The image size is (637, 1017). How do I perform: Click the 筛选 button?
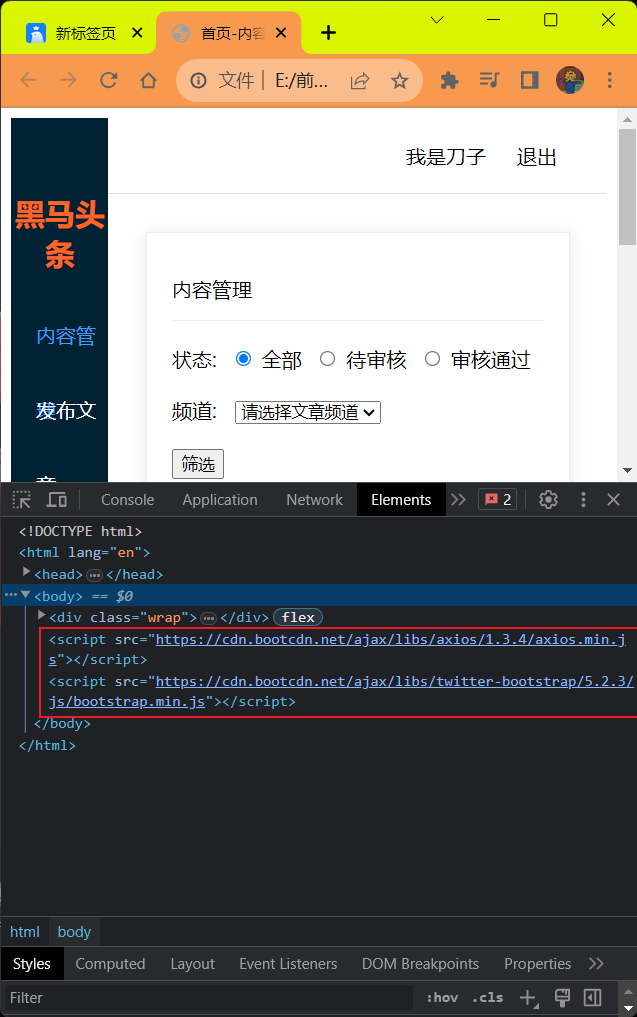[198, 464]
